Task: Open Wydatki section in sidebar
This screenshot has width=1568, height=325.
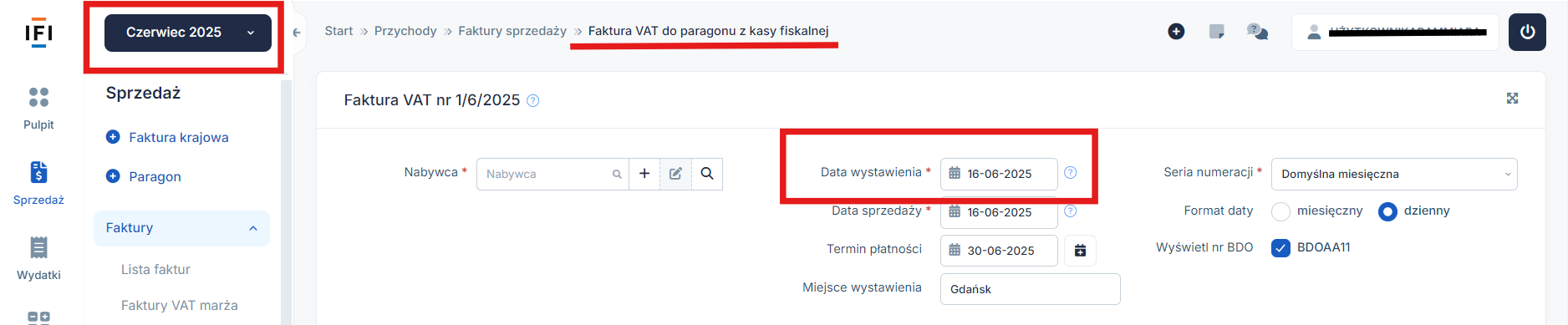Action: [38, 258]
